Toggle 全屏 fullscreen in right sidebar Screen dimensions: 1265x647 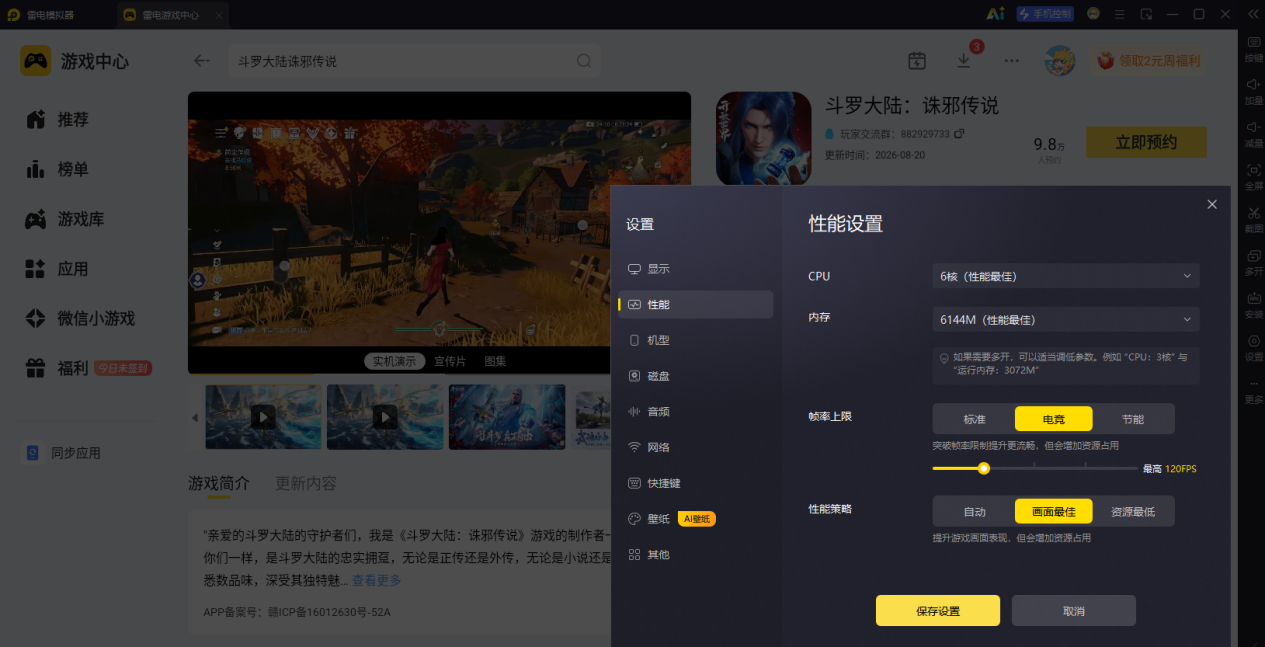point(1253,177)
